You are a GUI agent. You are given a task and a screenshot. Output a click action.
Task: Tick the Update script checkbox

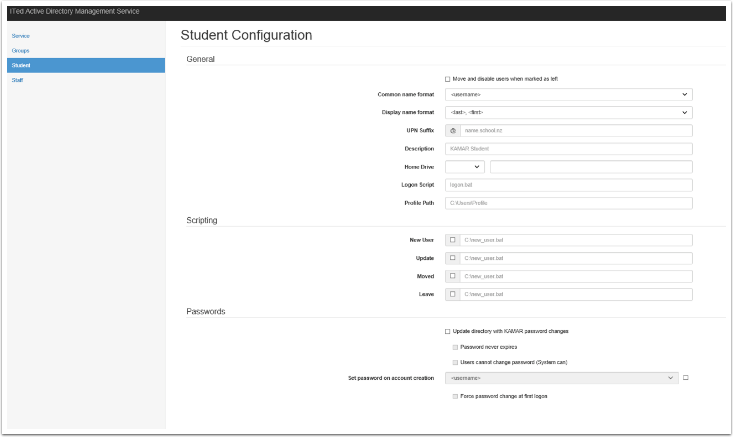[453, 258]
